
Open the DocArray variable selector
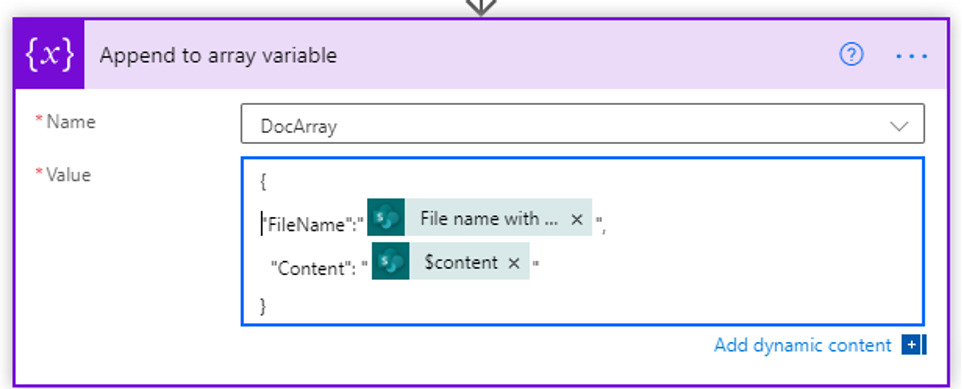coord(582,123)
